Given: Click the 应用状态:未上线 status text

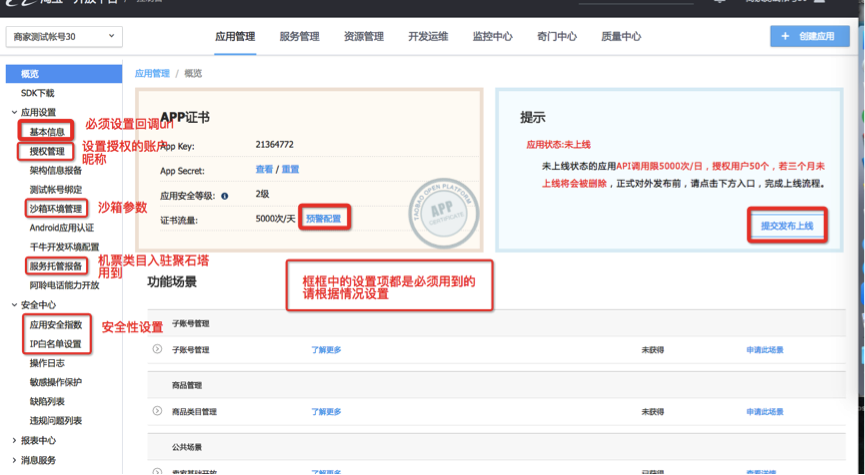Looking at the screenshot, I should (x=558, y=145).
